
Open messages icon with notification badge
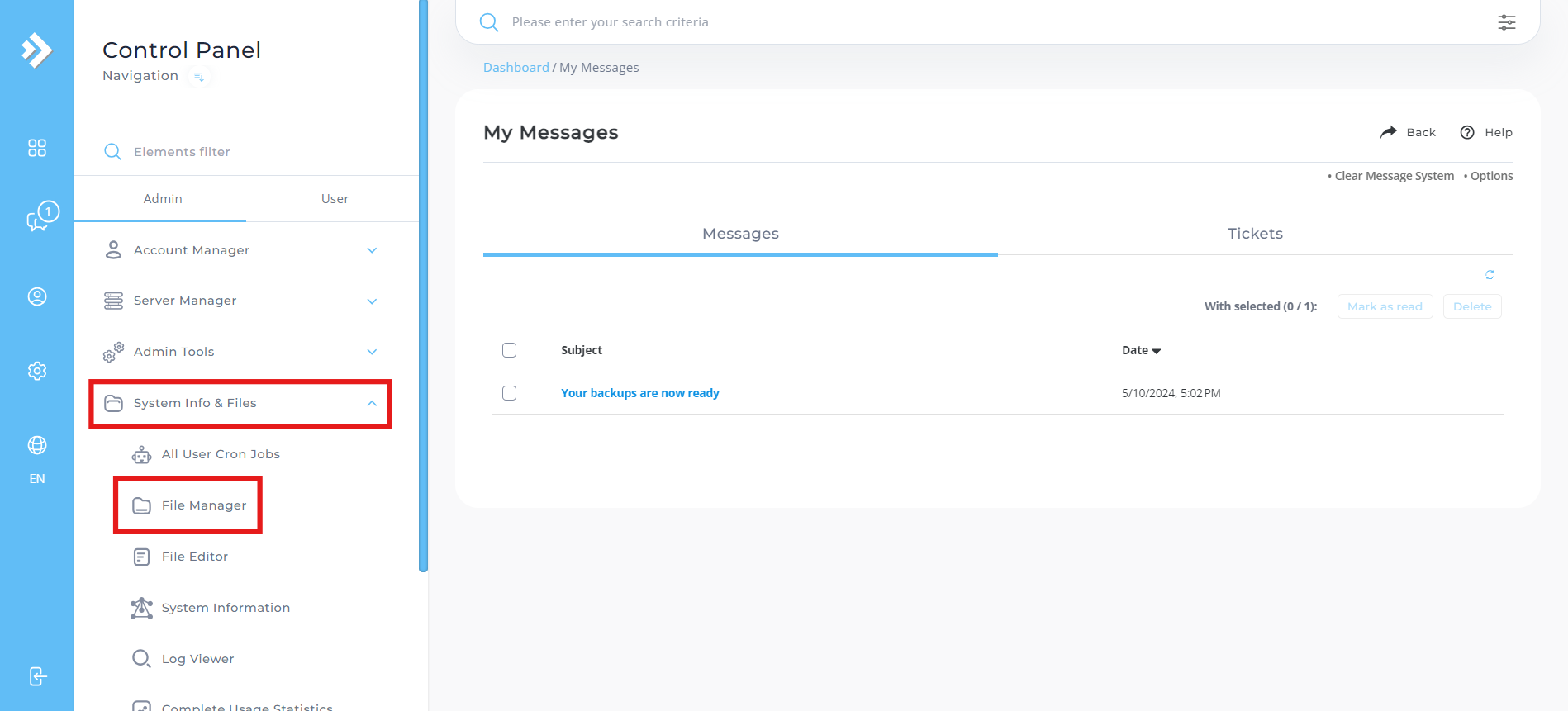point(41,217)
